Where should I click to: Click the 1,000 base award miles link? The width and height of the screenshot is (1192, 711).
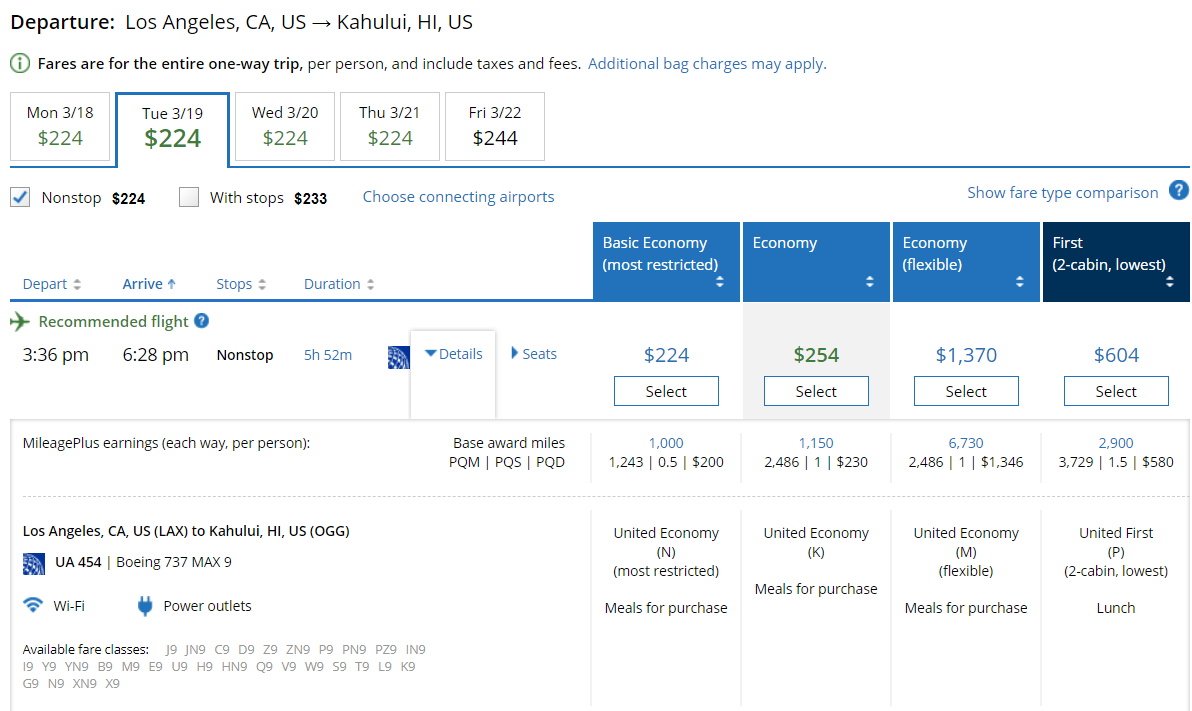point(666,443)
